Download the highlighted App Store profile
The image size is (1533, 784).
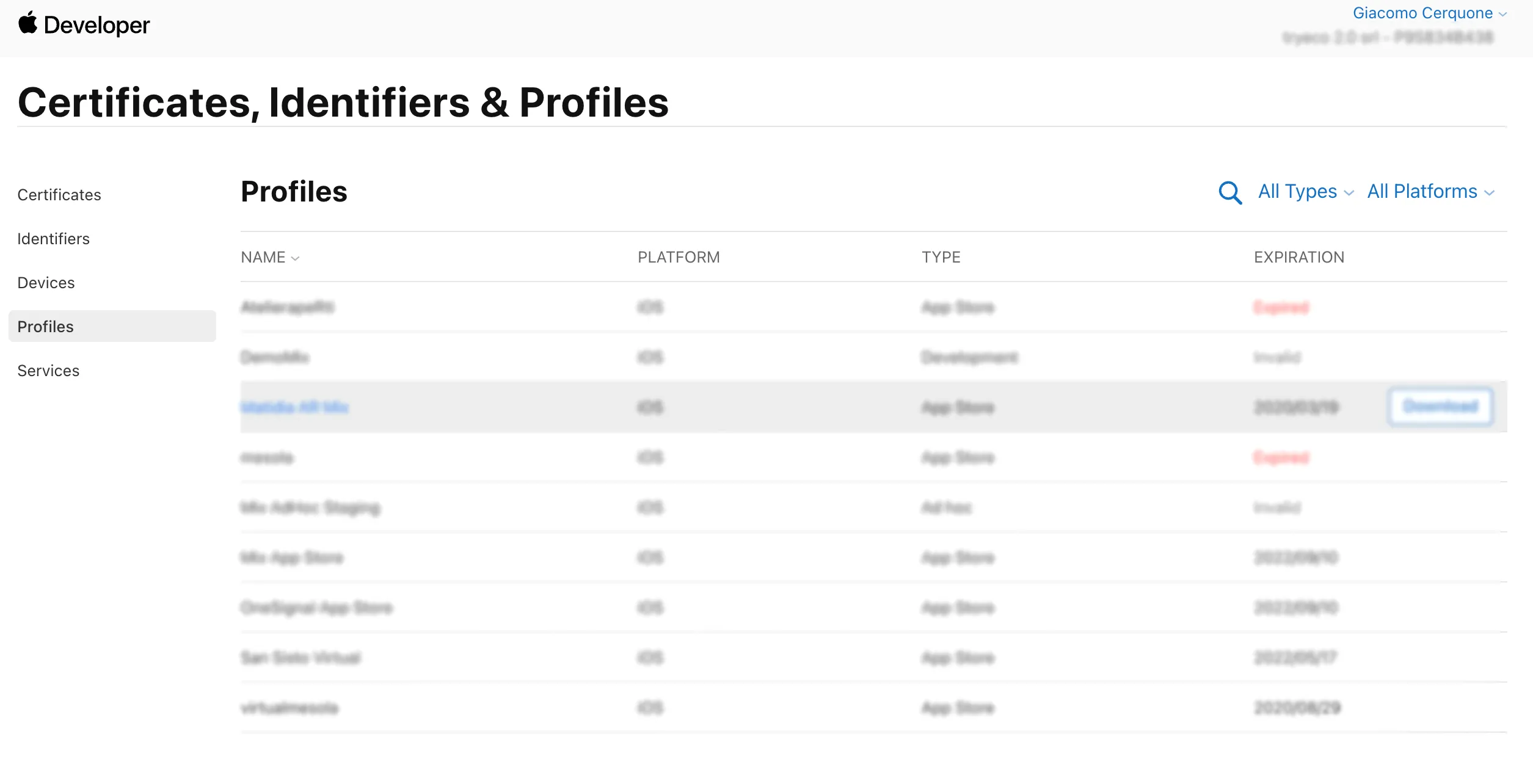click(1440, 407)
